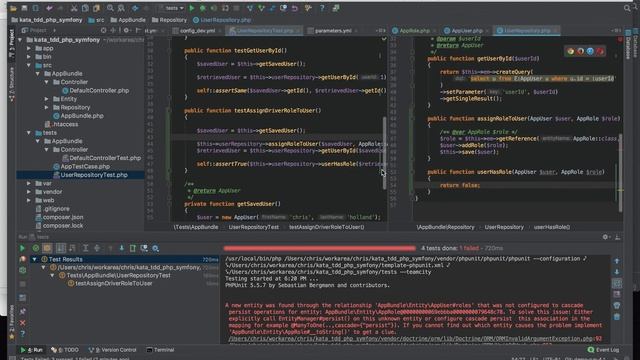Image resolution: width=640 pixels, height=360 pixels.
Task: Click the green Run button in top toolbar
Action: pyautogui.click(x=191, y=8)
